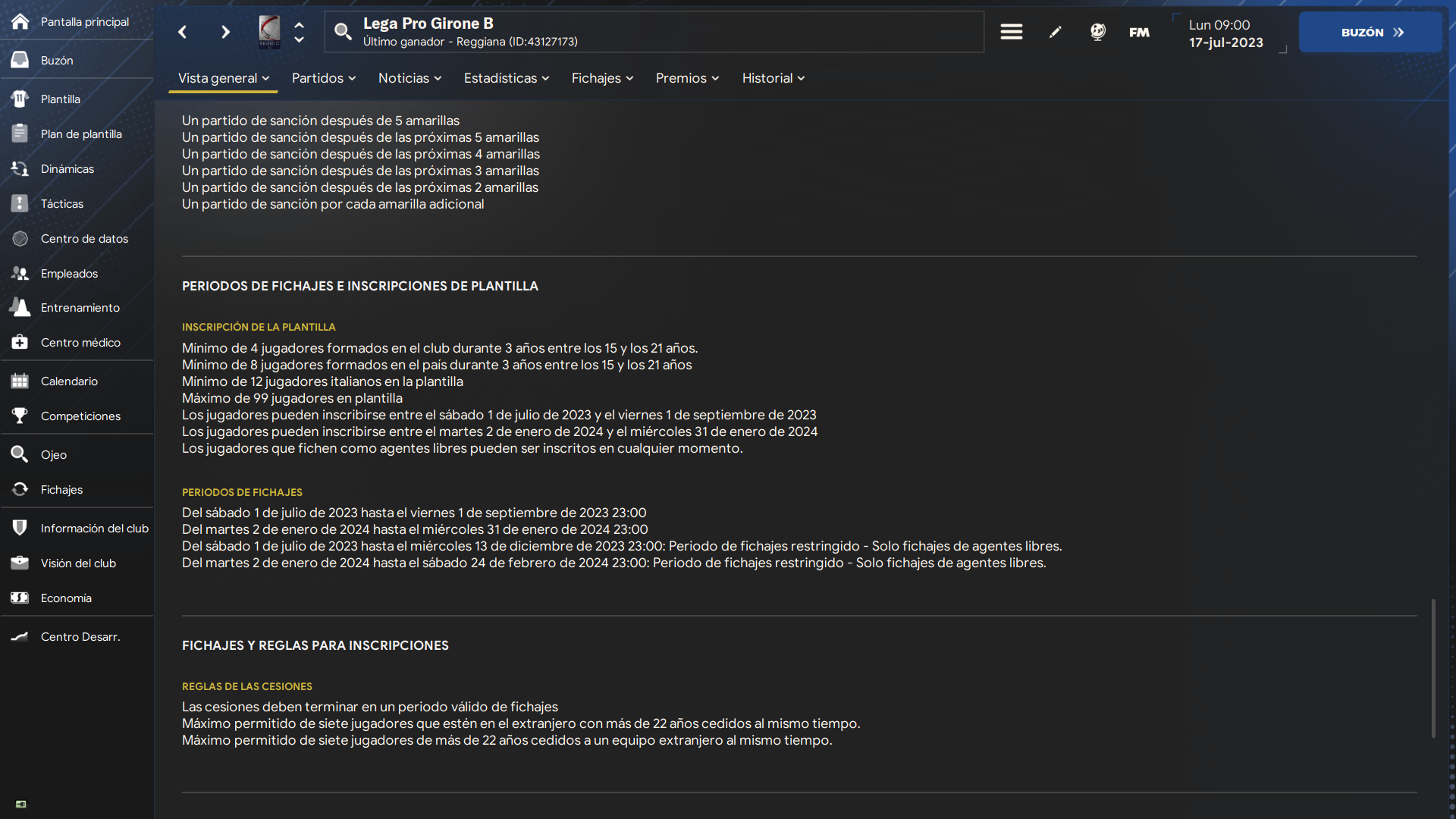Select previous competition up chevron

300,25
